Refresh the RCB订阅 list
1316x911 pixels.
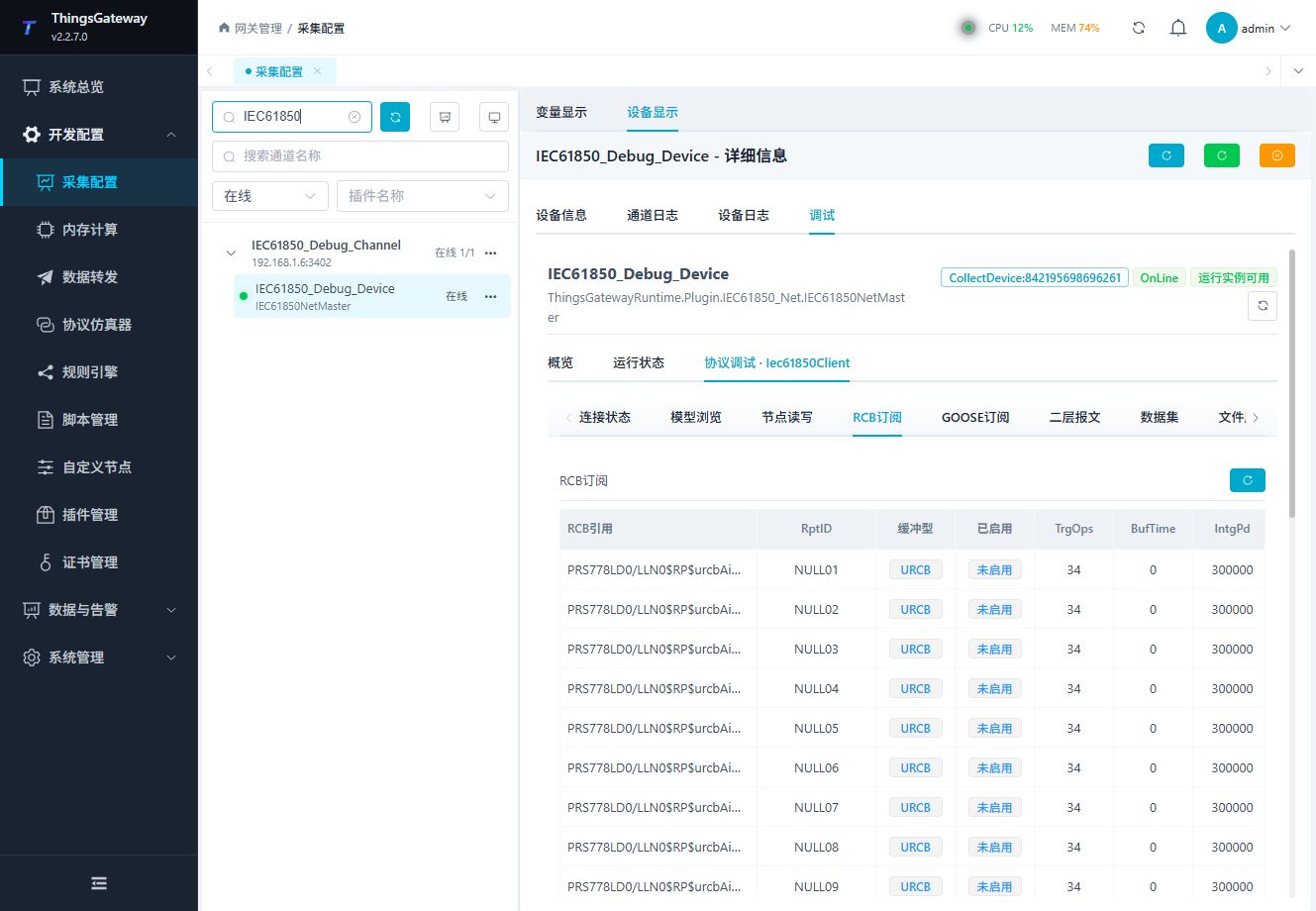click(1248, 480)
